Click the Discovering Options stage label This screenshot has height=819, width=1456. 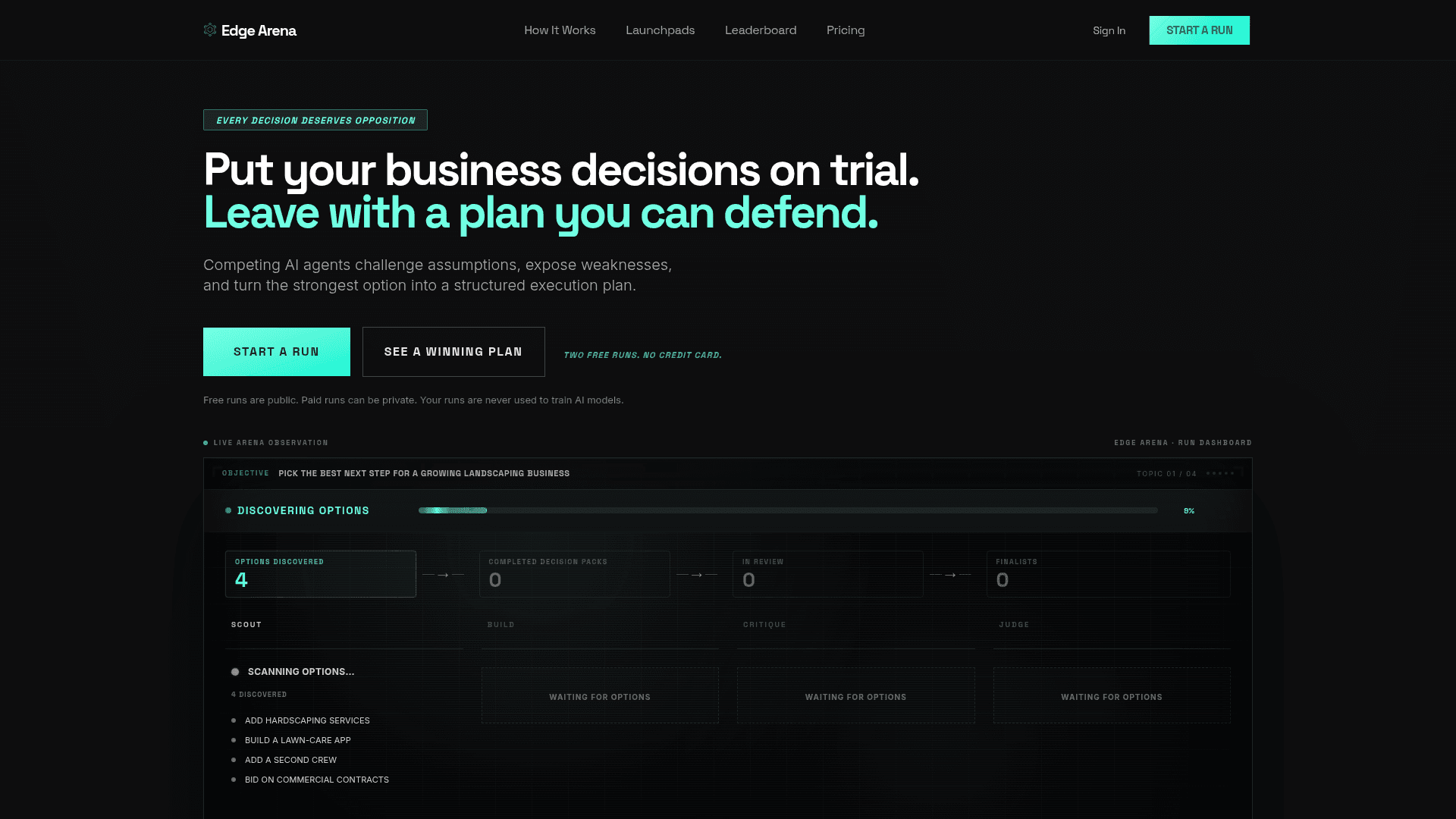click(x=303, y=510)
